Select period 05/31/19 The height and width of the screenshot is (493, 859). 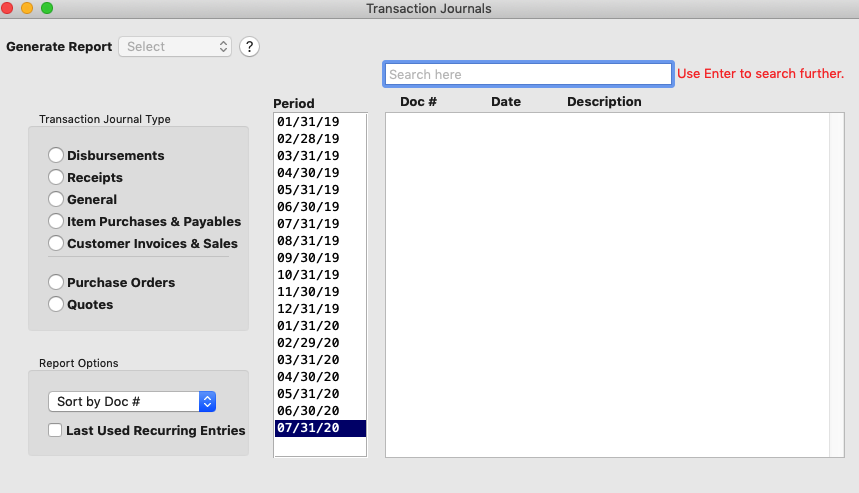[x=320, y=190]
